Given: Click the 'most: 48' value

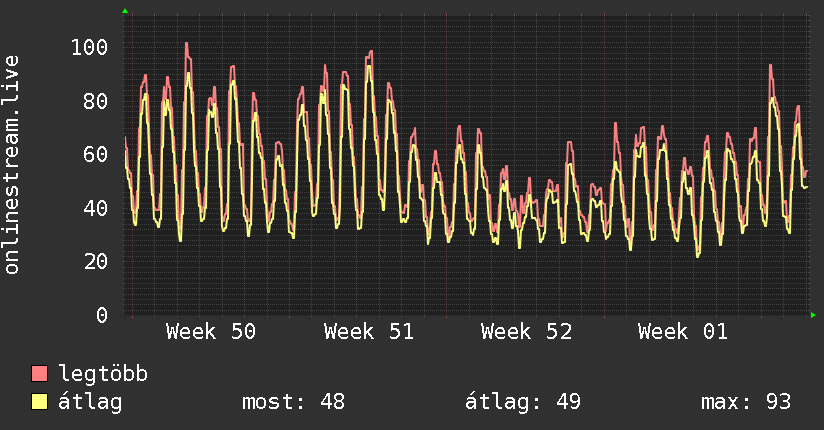Looking at the screenshot, I should click(x=293, y=402).
